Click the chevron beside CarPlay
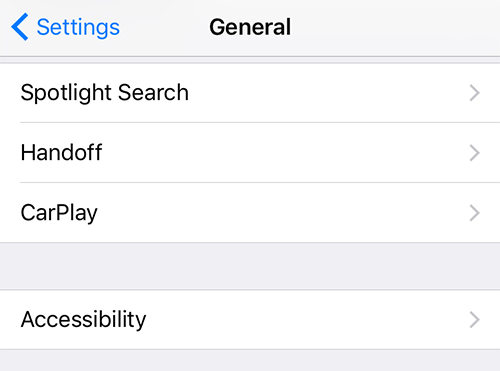This screenshot has height=371, width=500. 475,213
